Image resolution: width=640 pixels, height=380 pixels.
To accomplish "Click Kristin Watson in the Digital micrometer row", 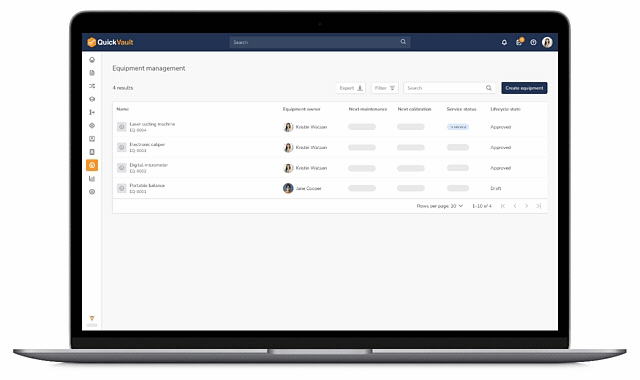I will pos(311,168).
